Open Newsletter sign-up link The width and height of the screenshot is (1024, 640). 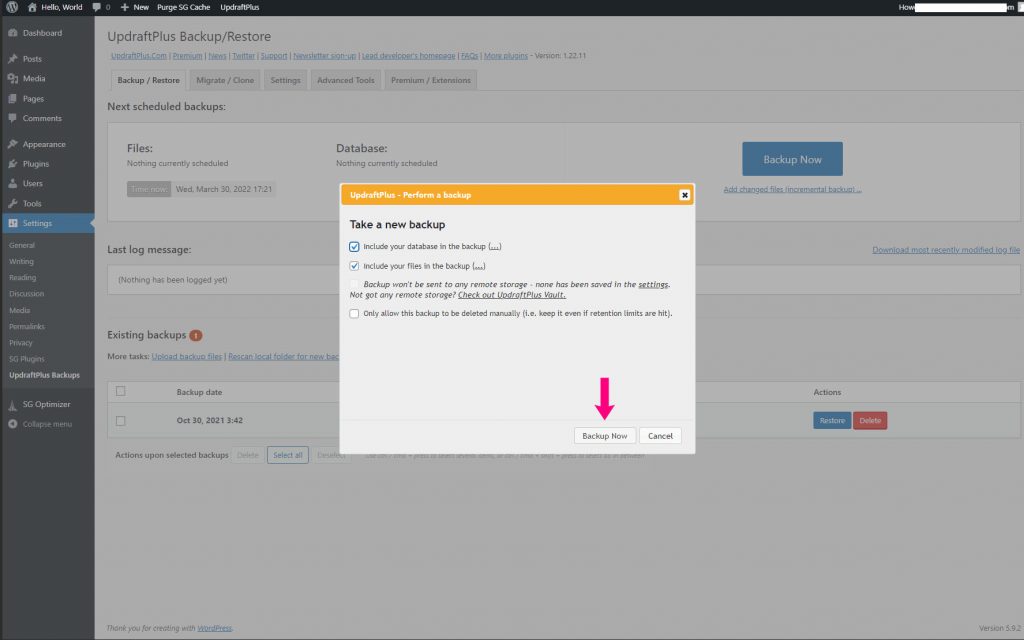click(325, 56)
